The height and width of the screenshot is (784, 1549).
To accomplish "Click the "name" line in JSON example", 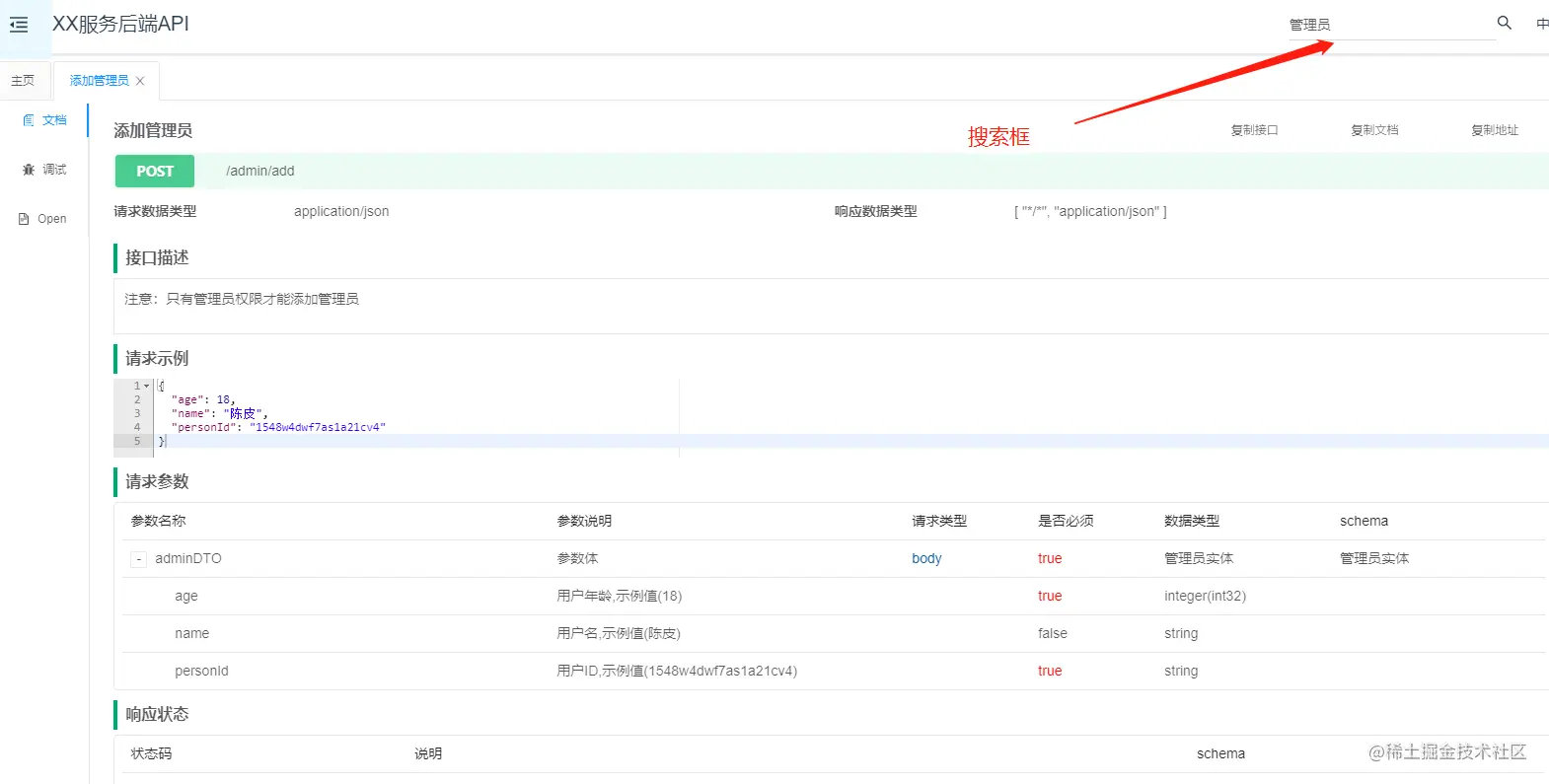I will click(219, 413).
